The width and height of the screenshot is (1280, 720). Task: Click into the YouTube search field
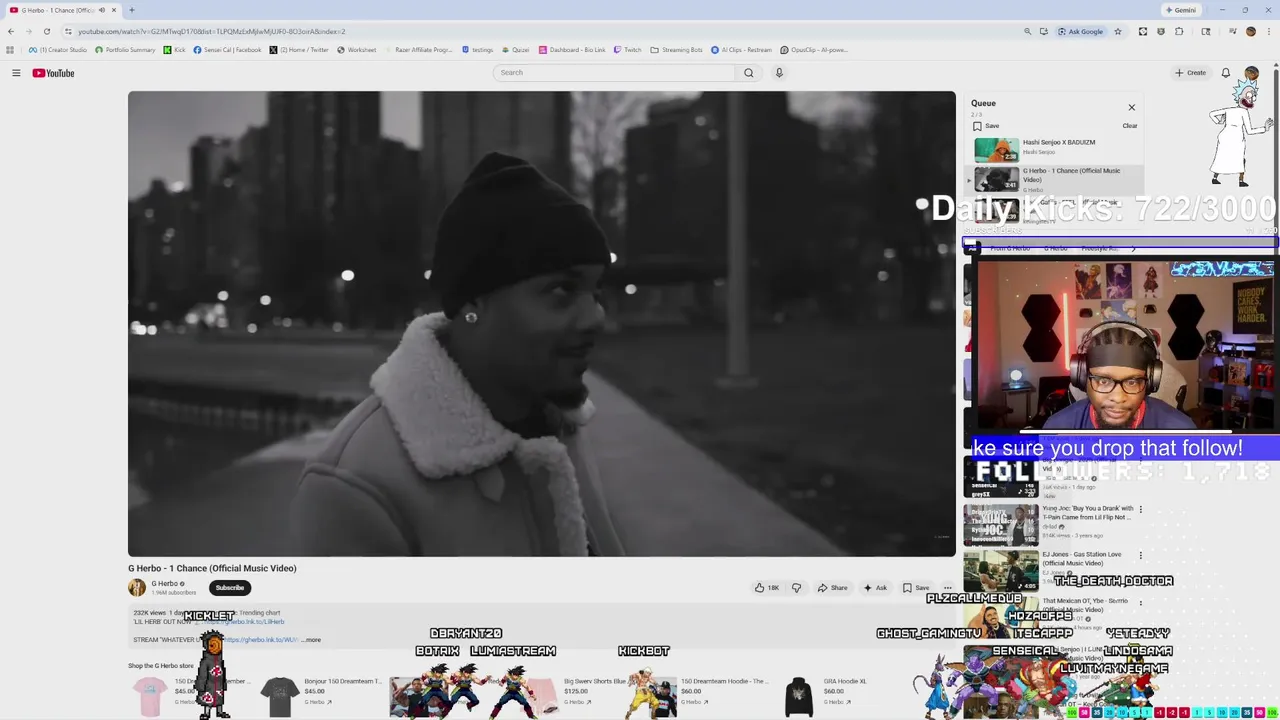tap(615, 72)
